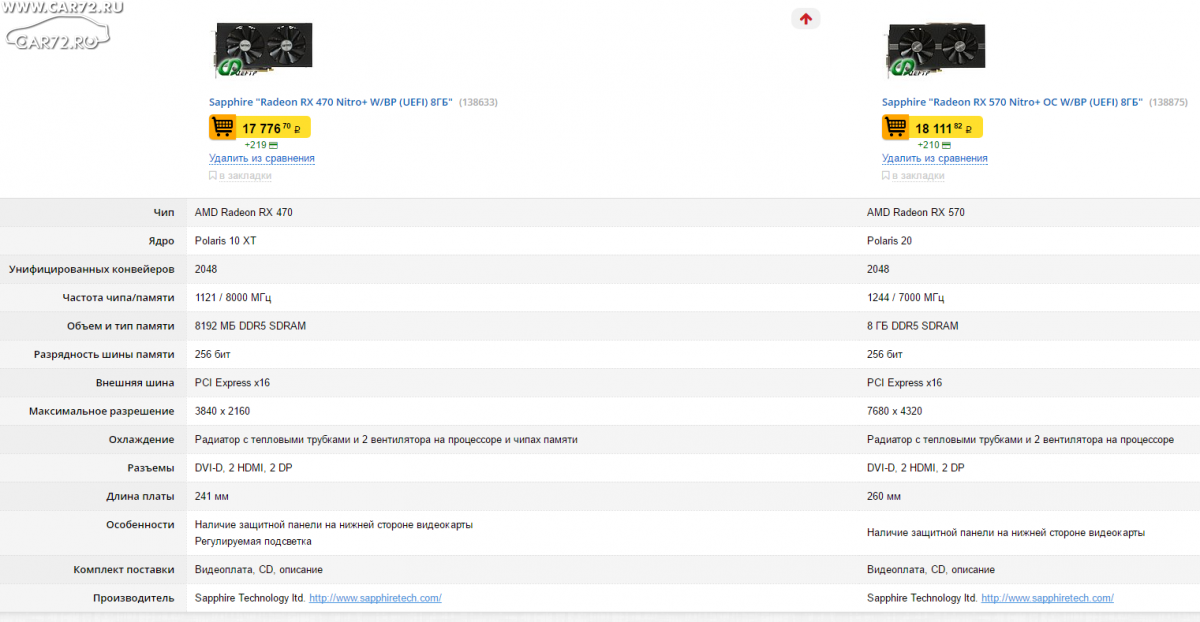Screen dimensions: 1200x622
Task: Open the Sapphire Radeon RX 470 Nitro+ product image
Action: pos(262,50)
